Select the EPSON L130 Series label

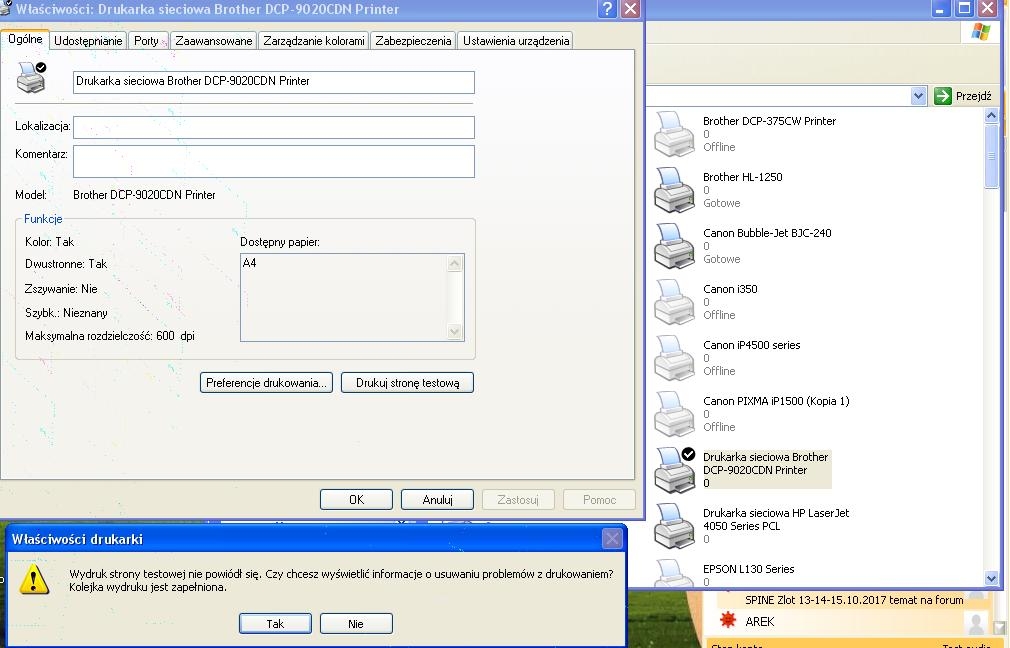pyautogui.click(x=748, y=569)
